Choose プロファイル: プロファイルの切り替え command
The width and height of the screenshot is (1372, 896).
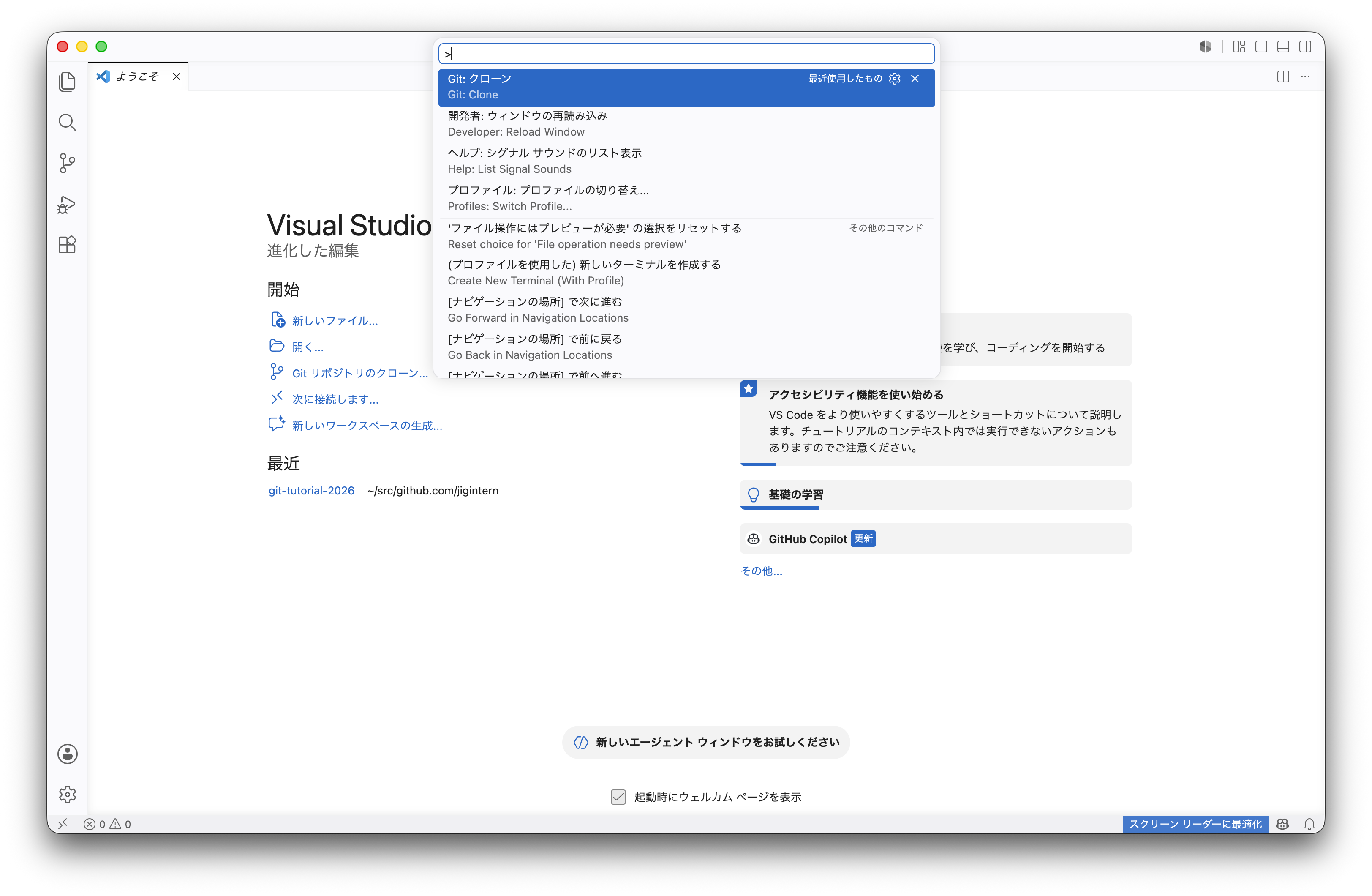(x=686, y=198)
